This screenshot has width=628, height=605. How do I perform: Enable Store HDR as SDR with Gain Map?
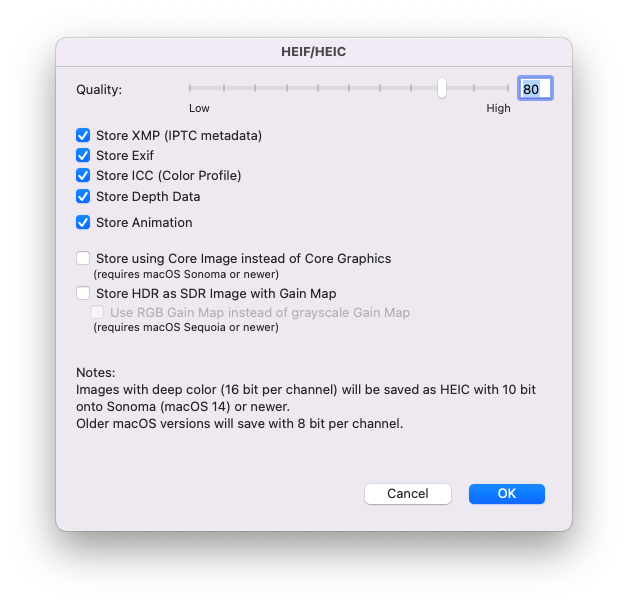pyautogui.click(x=83, y=293)
